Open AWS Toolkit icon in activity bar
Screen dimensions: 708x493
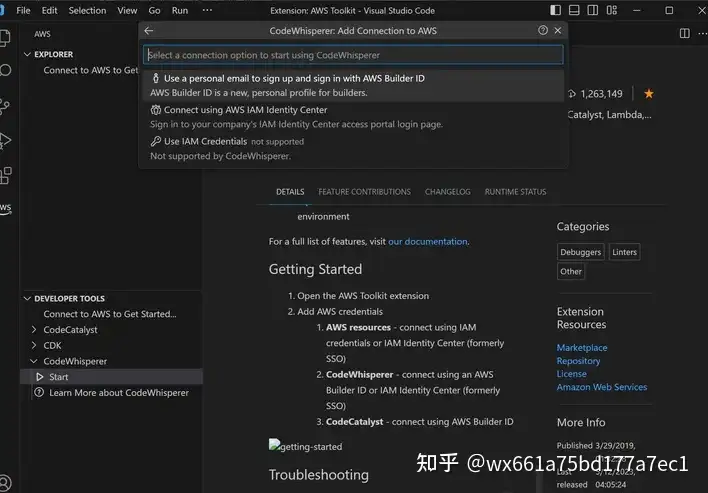[x=5, y=209]
